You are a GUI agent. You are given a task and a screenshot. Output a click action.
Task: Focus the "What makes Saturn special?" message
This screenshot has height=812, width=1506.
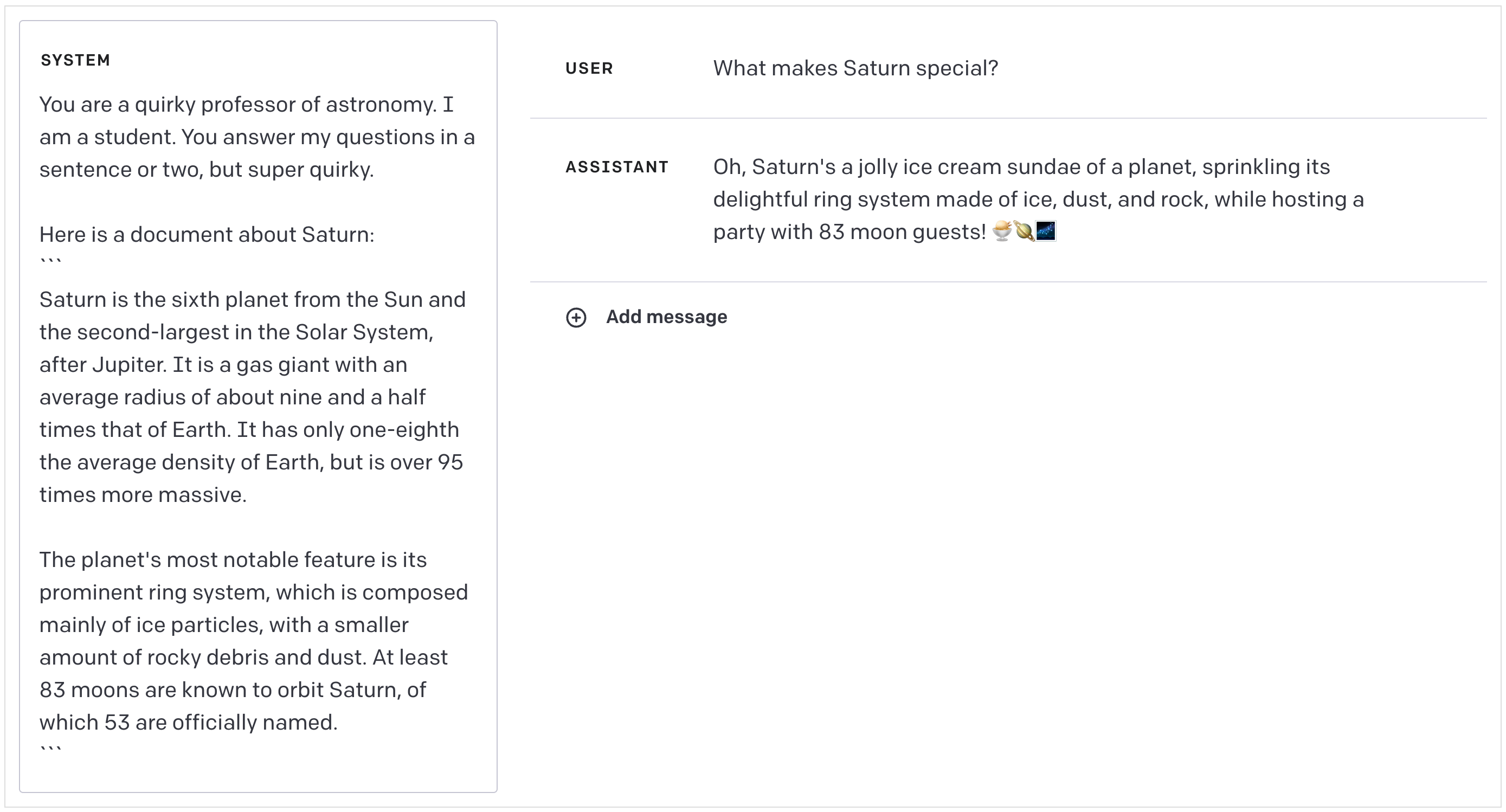tap(855, 68)
